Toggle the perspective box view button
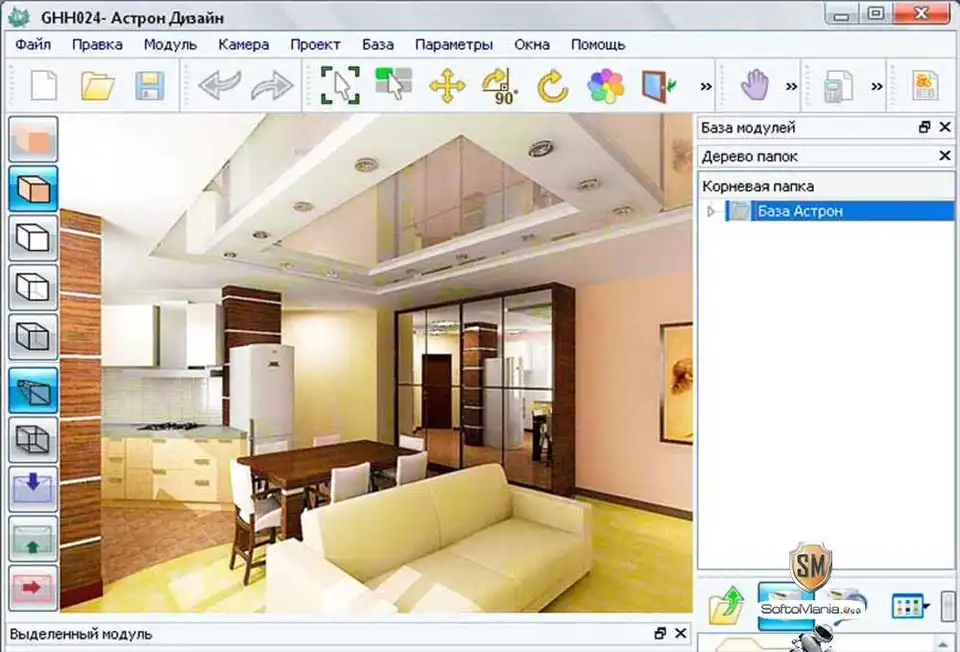The image size is (960, 652). pyautogui.click(x=33, y=391)
